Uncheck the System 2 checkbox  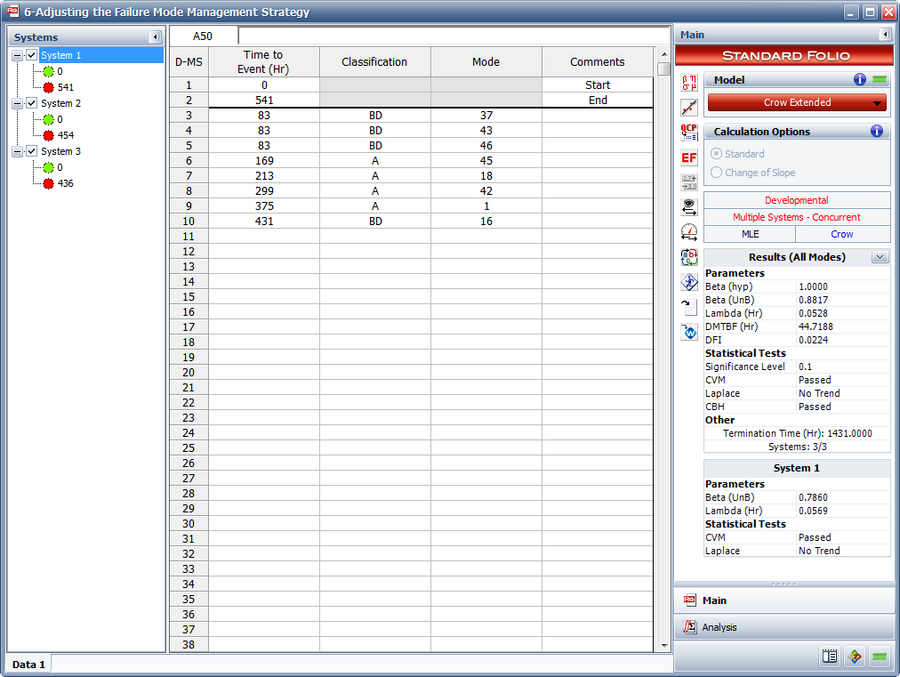click(x=32, y=103)
